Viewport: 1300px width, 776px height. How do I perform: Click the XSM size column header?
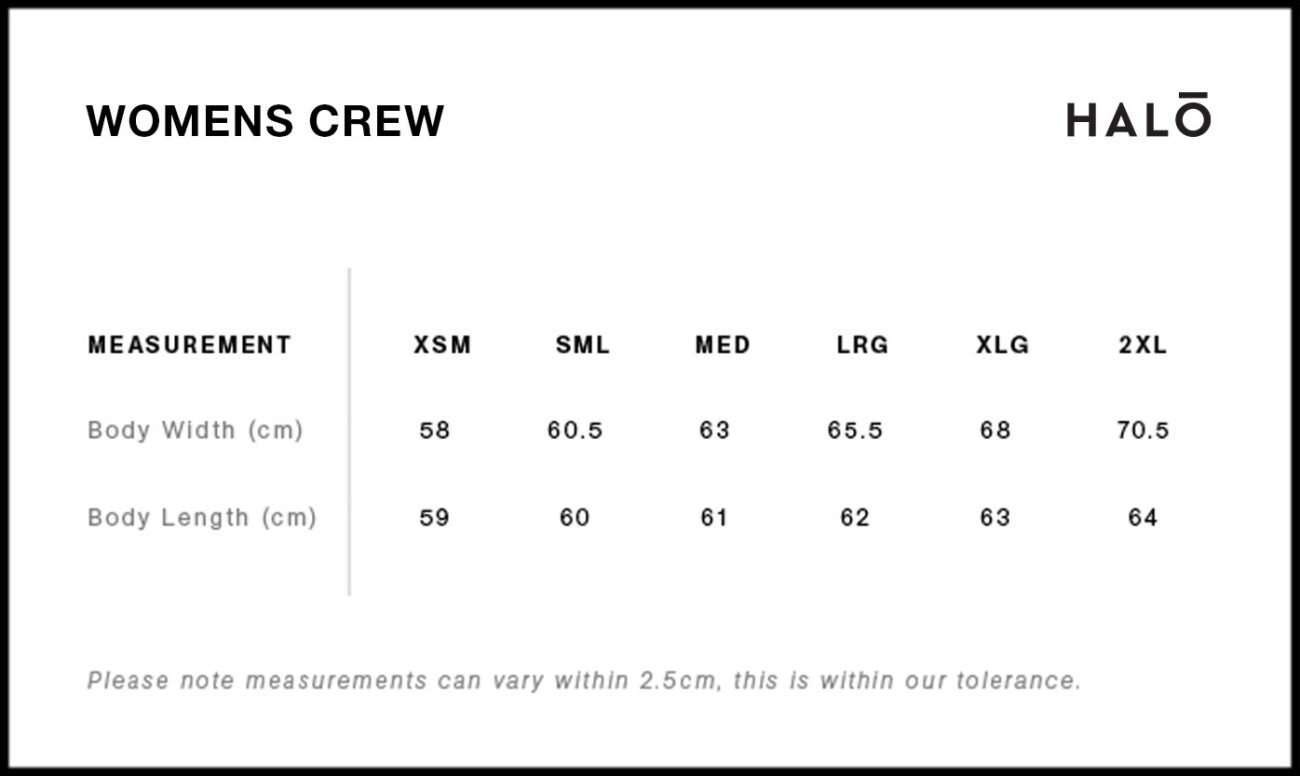[x=442, y=345]
